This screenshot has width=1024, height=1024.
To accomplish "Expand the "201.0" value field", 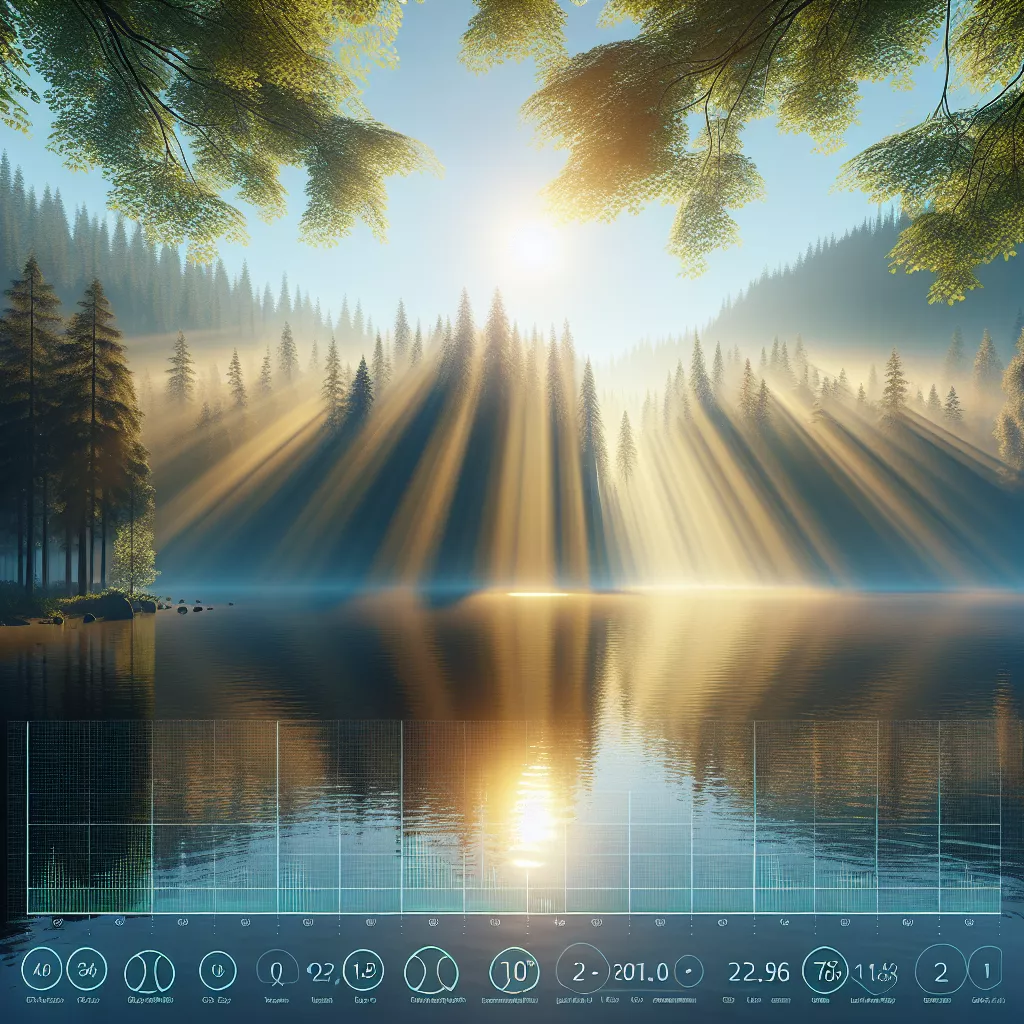I will pos(639,970).
